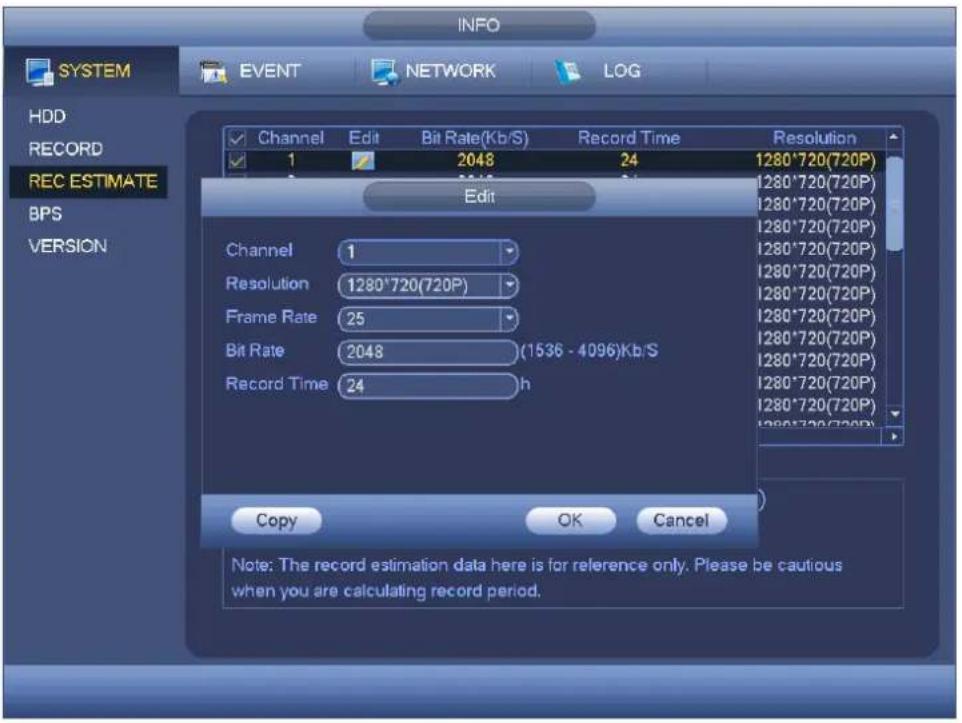Click the NETWORK tab icon
Screen dimensions: 962x723
point(385,72)
